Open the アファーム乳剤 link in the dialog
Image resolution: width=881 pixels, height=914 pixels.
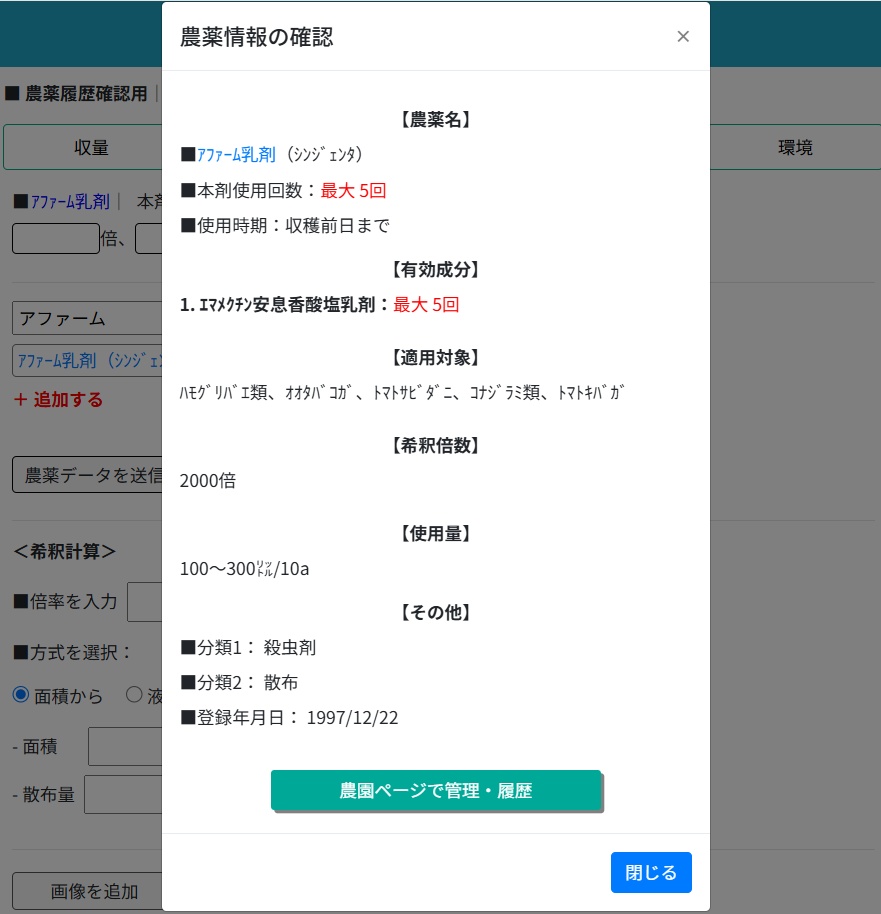click(x=236, y=154)
